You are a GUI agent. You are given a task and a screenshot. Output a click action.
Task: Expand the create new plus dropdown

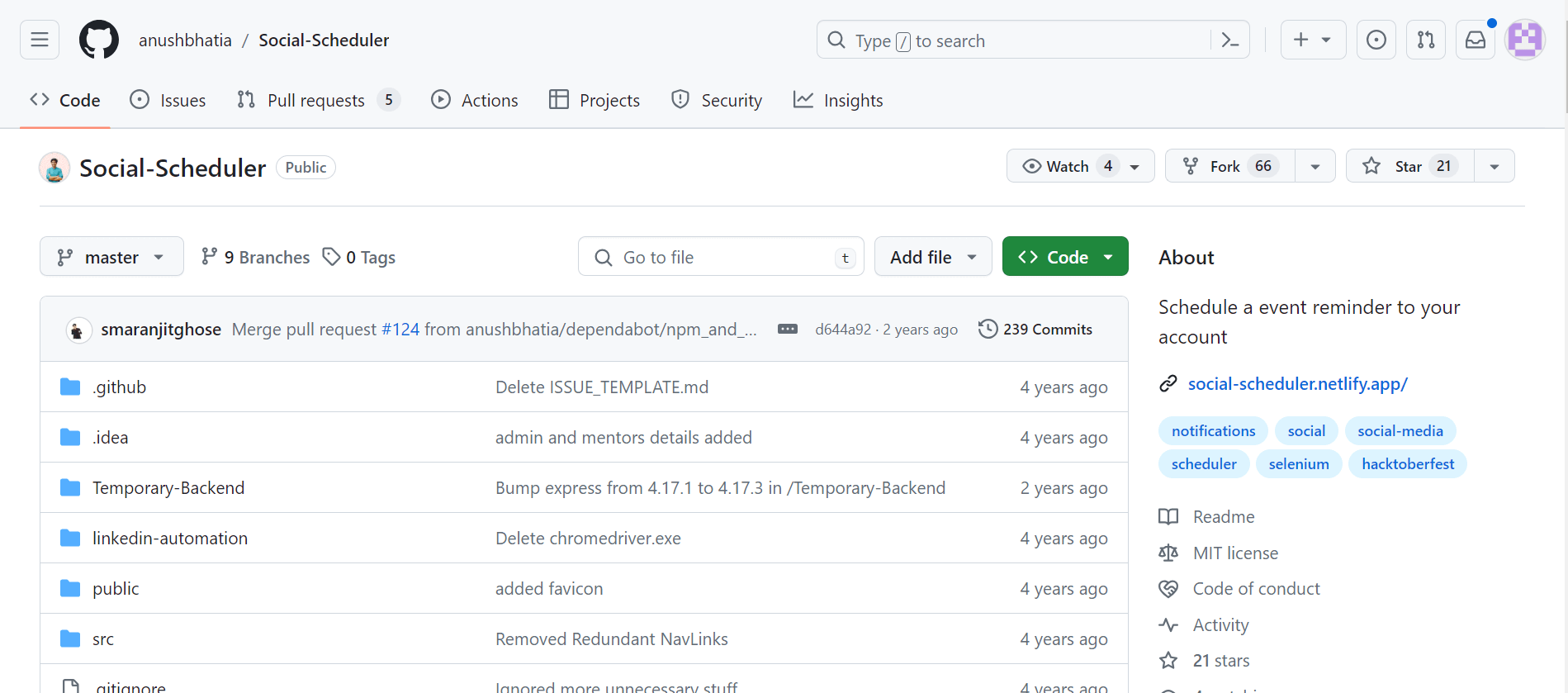pyautogui.click(x=1313, y=40)
